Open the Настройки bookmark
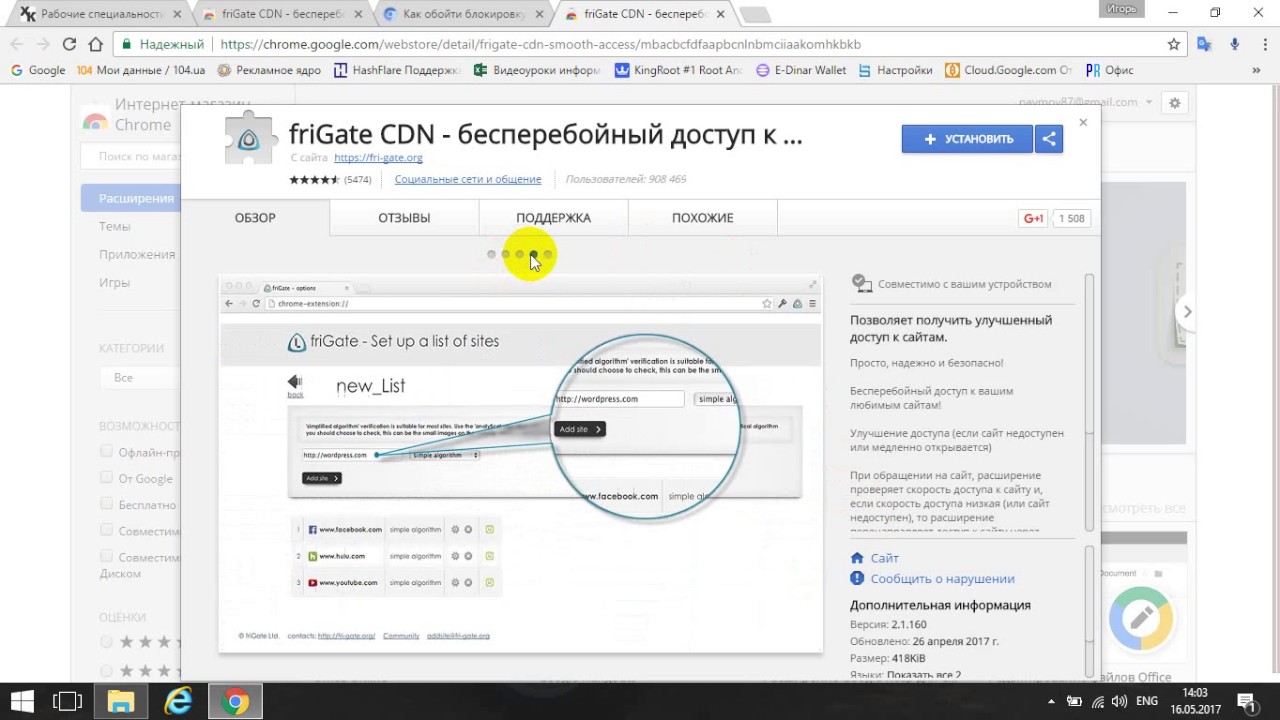1280x720 pixels. tap(895, 71)
